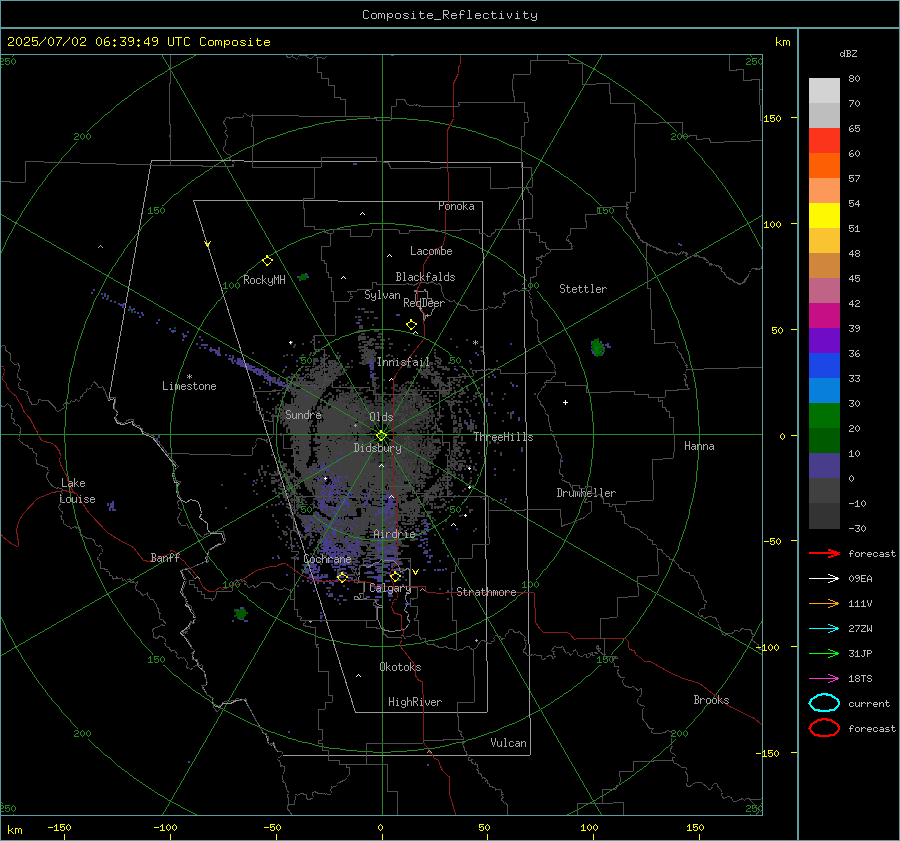Select the yellow radar-site diamond between Olds and Didsbury
The image size is (900, 841).
click(x=381, y=436)
